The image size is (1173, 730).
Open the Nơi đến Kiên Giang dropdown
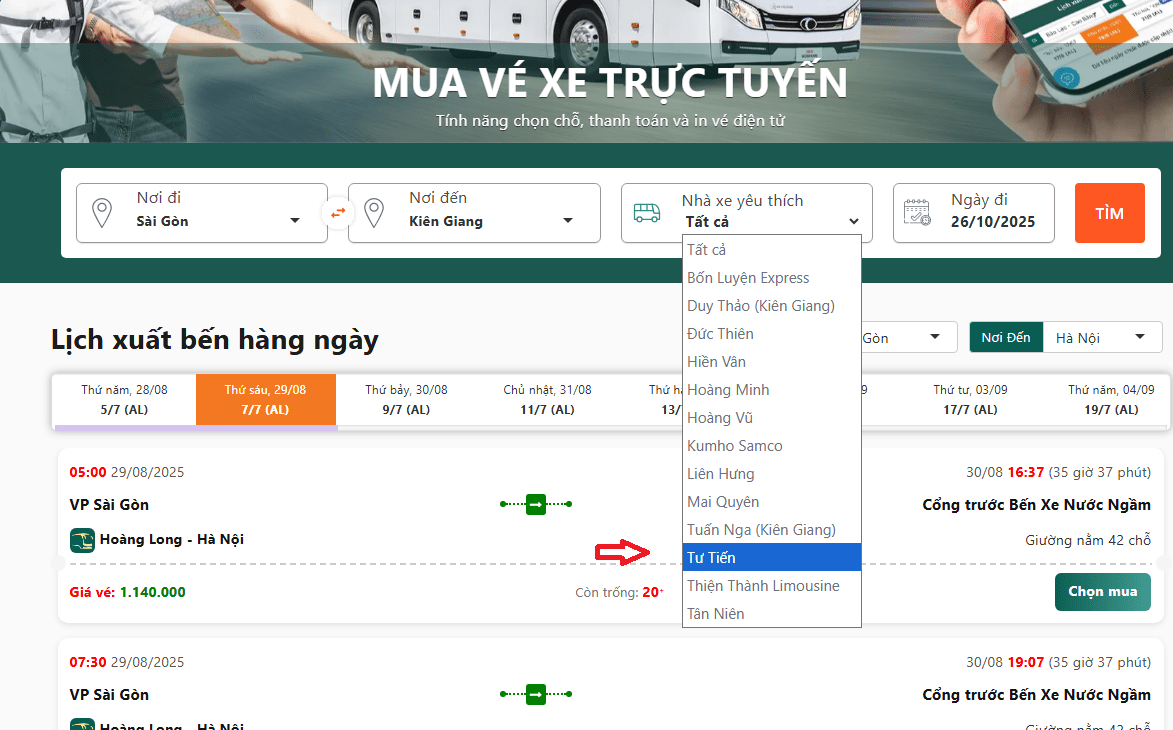(x=490, y=221)
